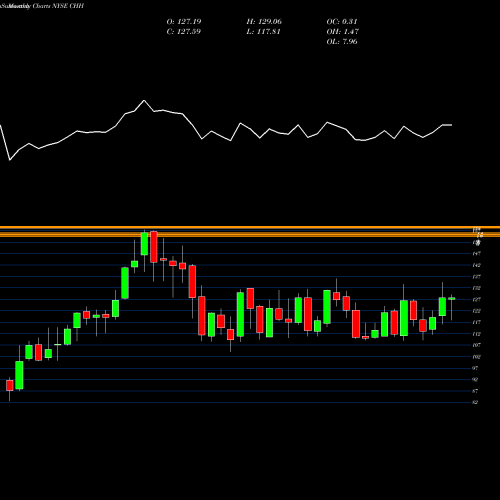
Task: Click the 87 price axis label
Action: pyautogui.click(x=475, y=391)
